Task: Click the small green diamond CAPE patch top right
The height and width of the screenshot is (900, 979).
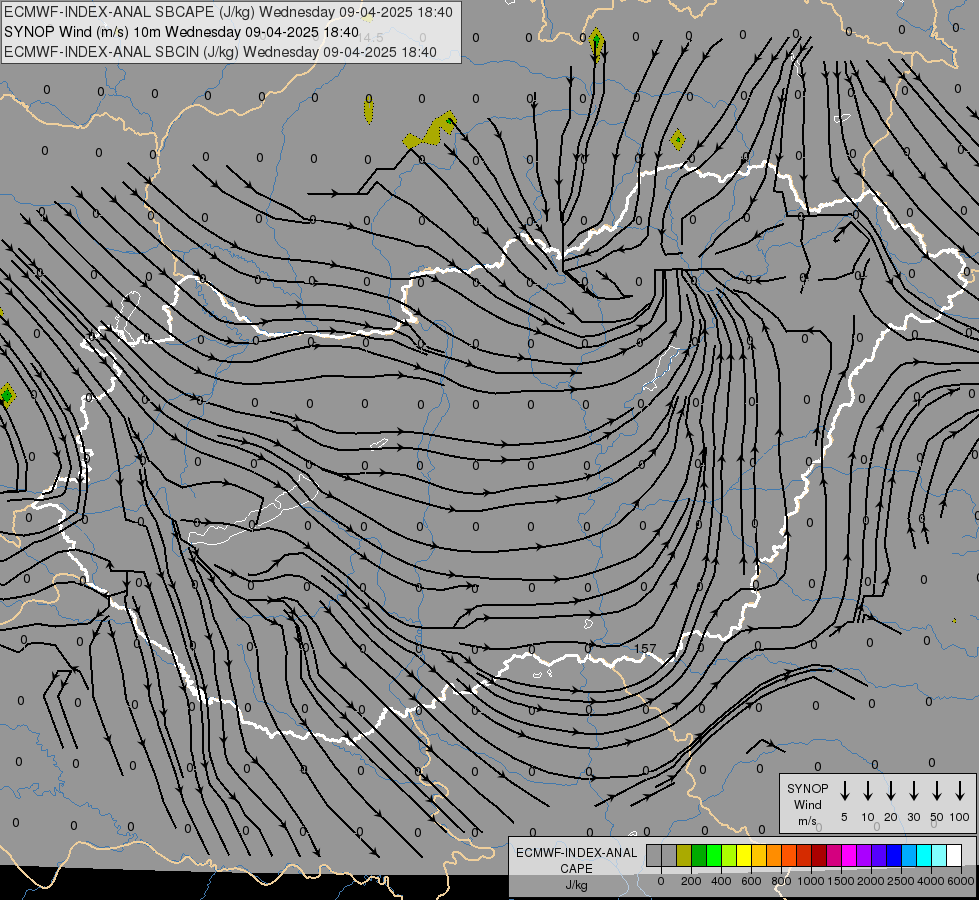Action: tap(677, 139)
